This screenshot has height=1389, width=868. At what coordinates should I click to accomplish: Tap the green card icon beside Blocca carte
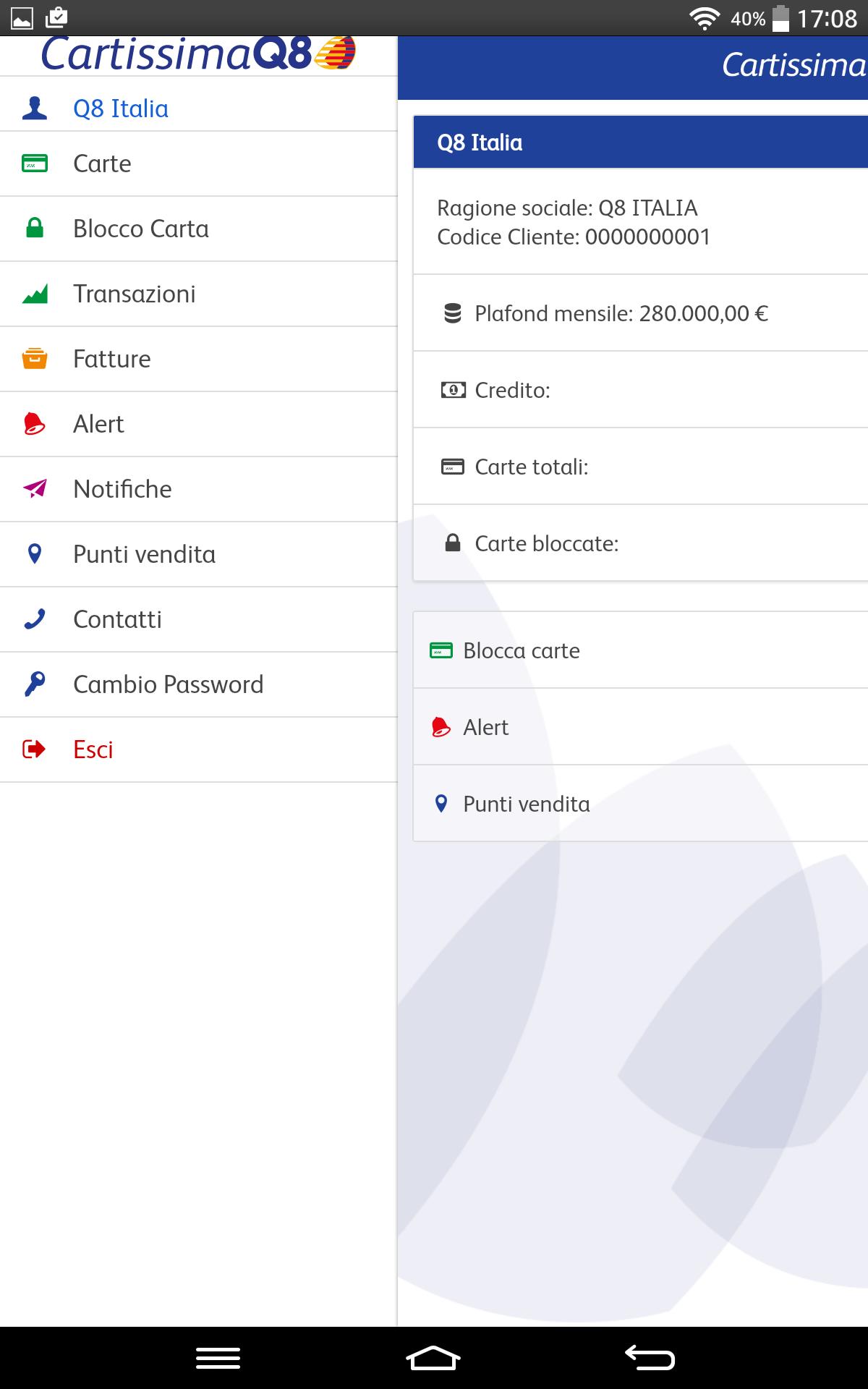click(x=441, y=650)
